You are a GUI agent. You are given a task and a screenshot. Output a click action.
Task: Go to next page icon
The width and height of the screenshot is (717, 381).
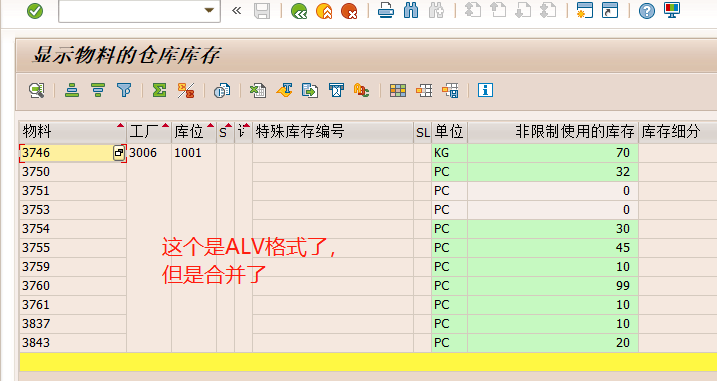coord(523,10)
